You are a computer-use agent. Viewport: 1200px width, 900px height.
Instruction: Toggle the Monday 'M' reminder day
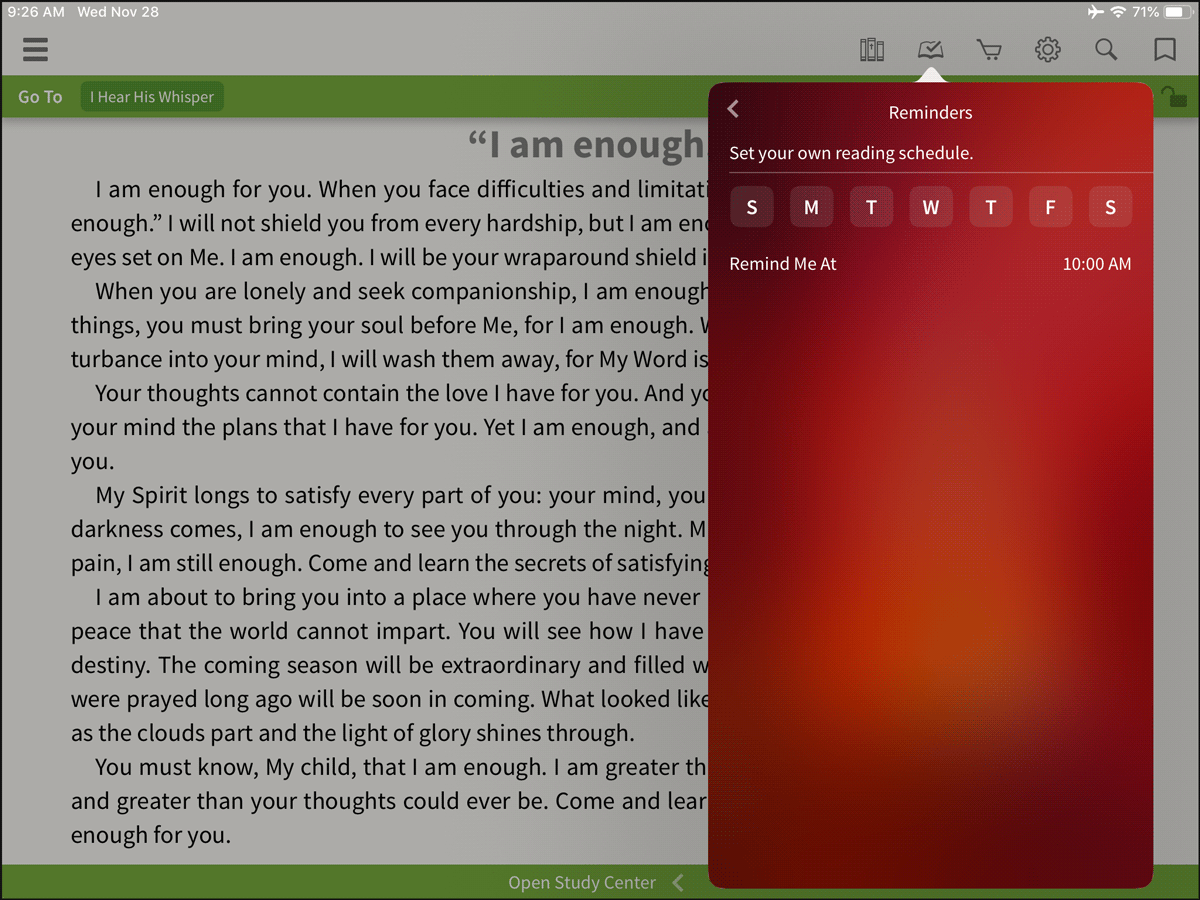pyautogui.click(x=811, y=208)
